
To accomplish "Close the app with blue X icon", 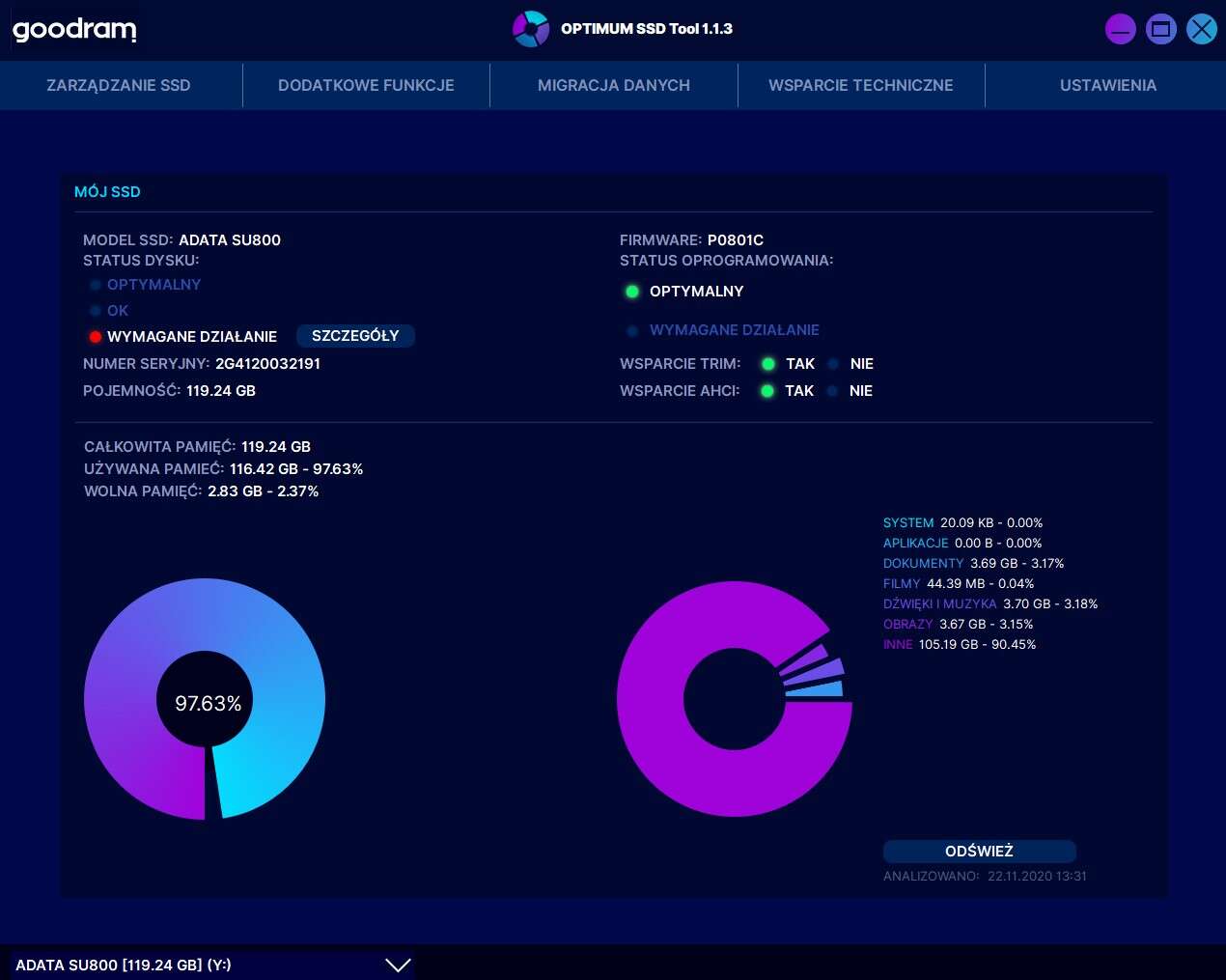I will 1201,29.
